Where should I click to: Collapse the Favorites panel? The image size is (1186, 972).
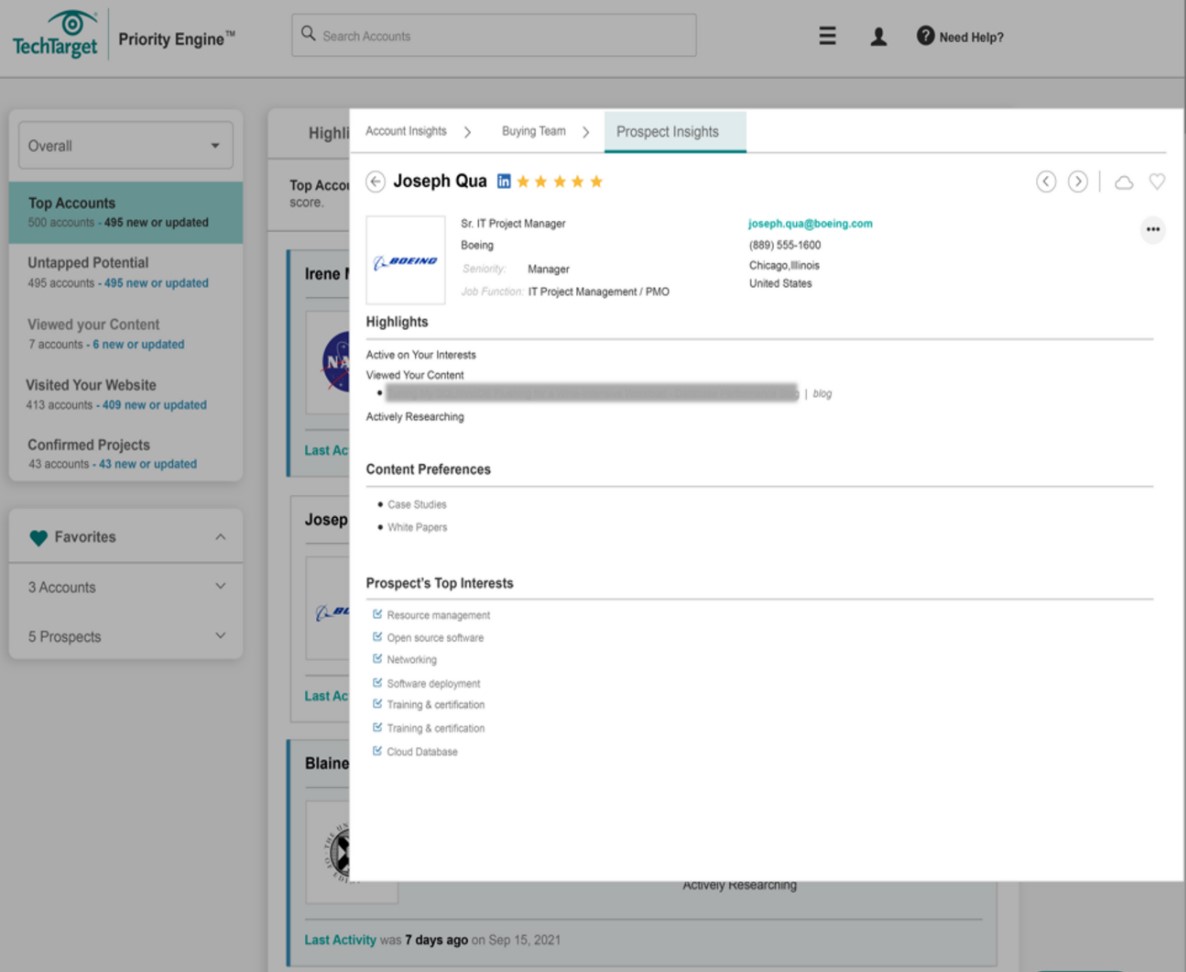221,536
